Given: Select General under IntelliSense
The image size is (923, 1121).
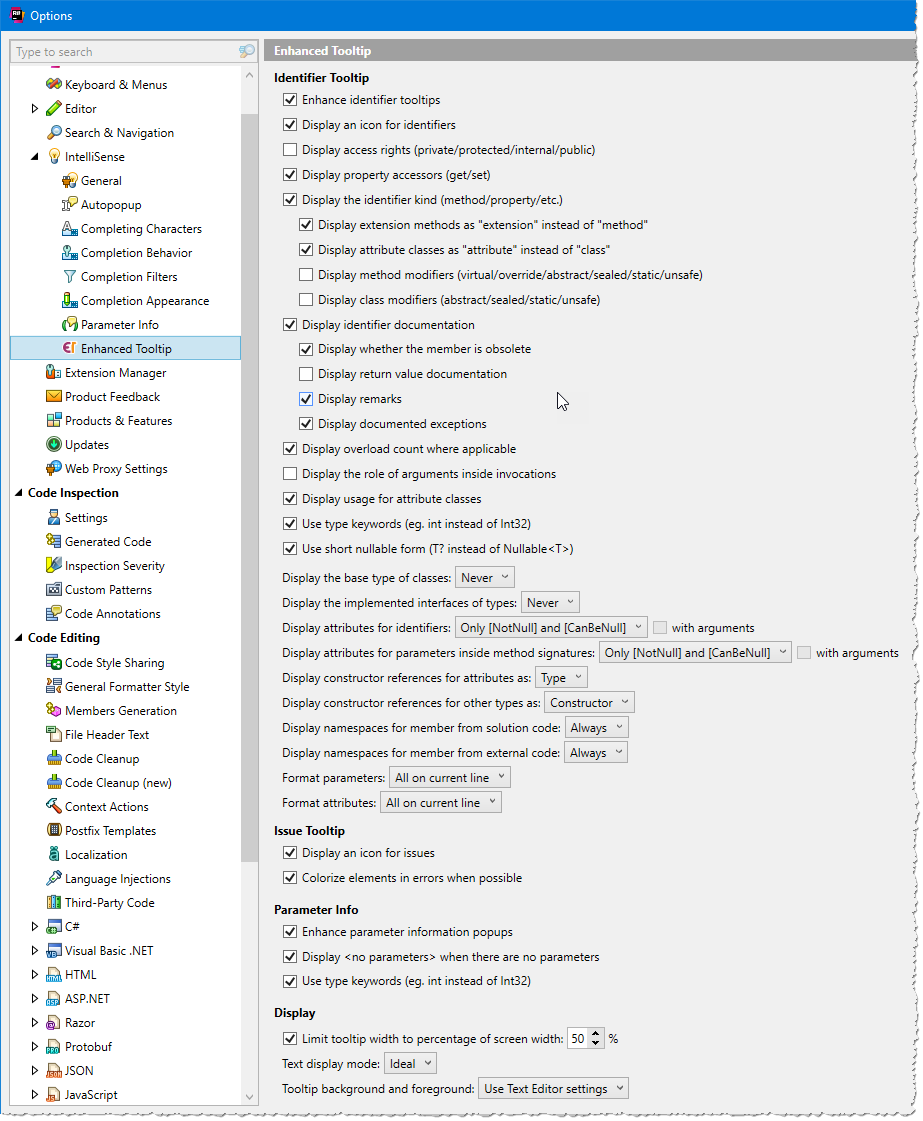Looking at the screenshot, I should tap(101, 181).
